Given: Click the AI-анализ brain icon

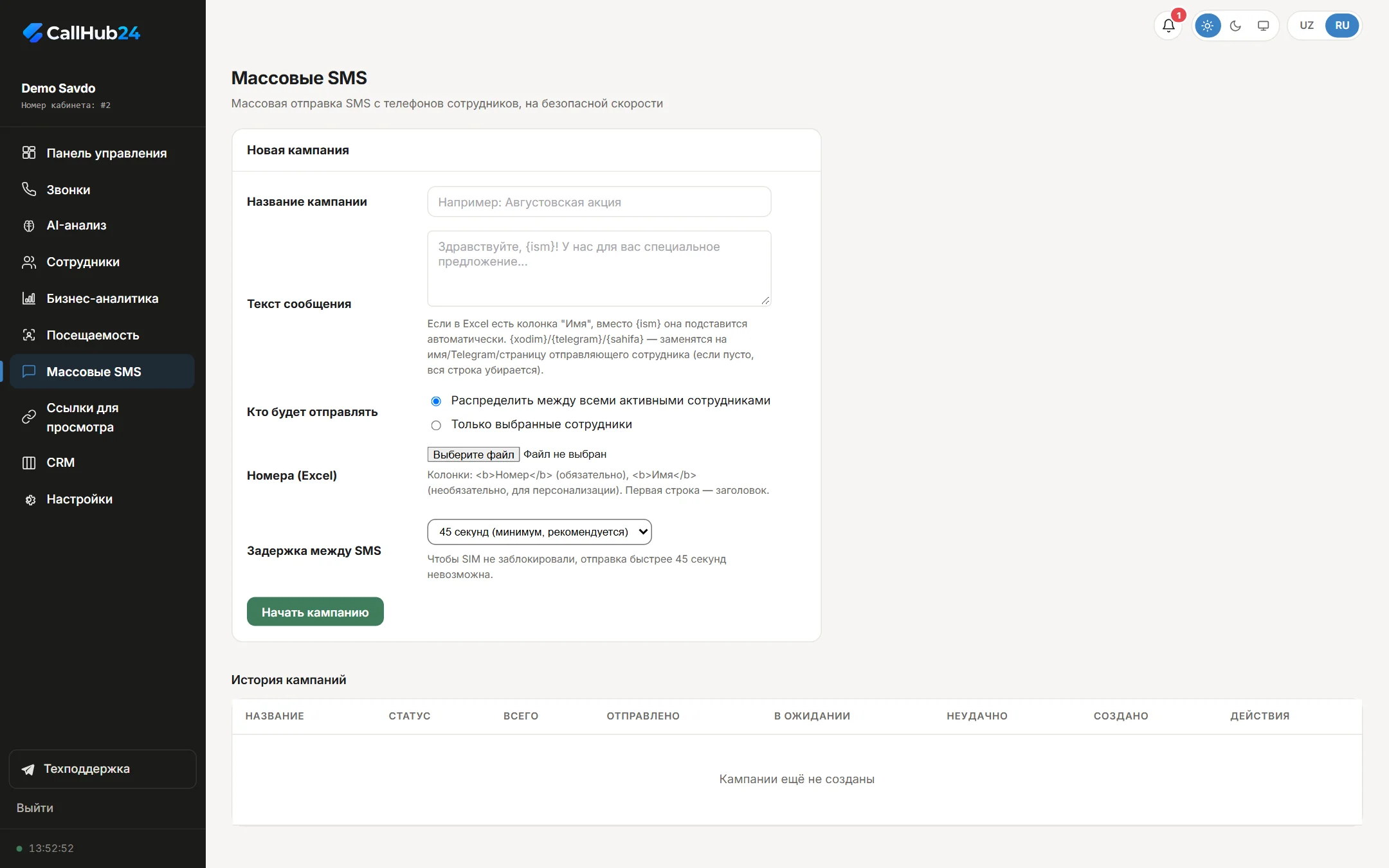Looking at the screenshot, I should pyautogui.click(x=29, y=226).
